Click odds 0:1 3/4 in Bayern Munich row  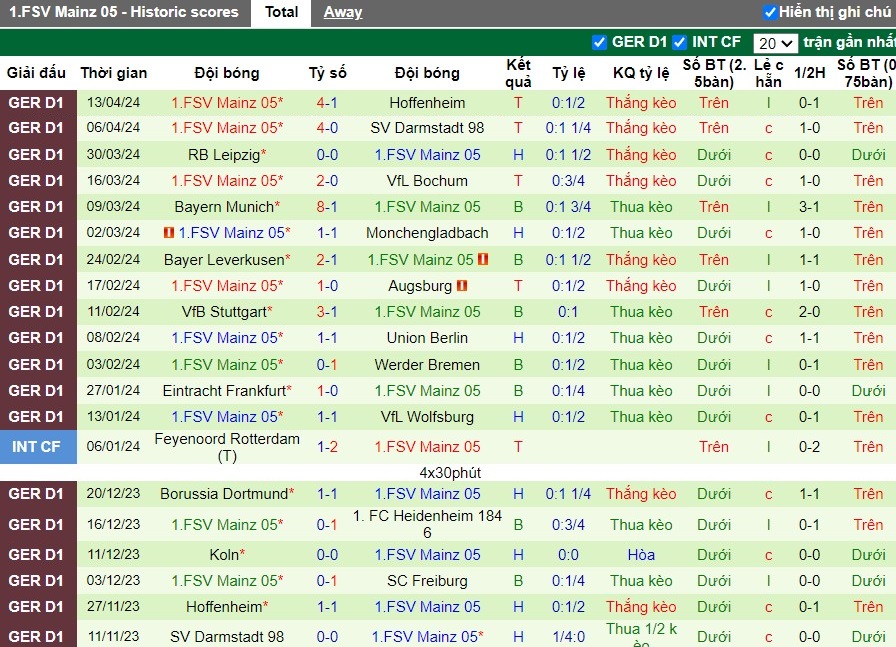coord(568,207)
